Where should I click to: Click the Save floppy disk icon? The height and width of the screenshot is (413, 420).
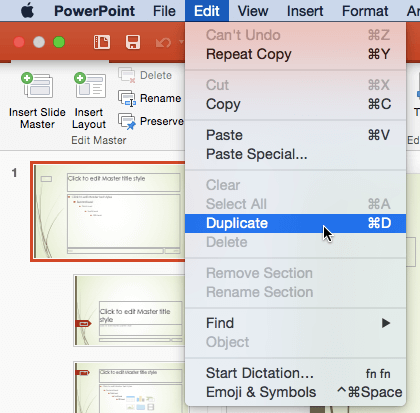click(x=133, y=42)
